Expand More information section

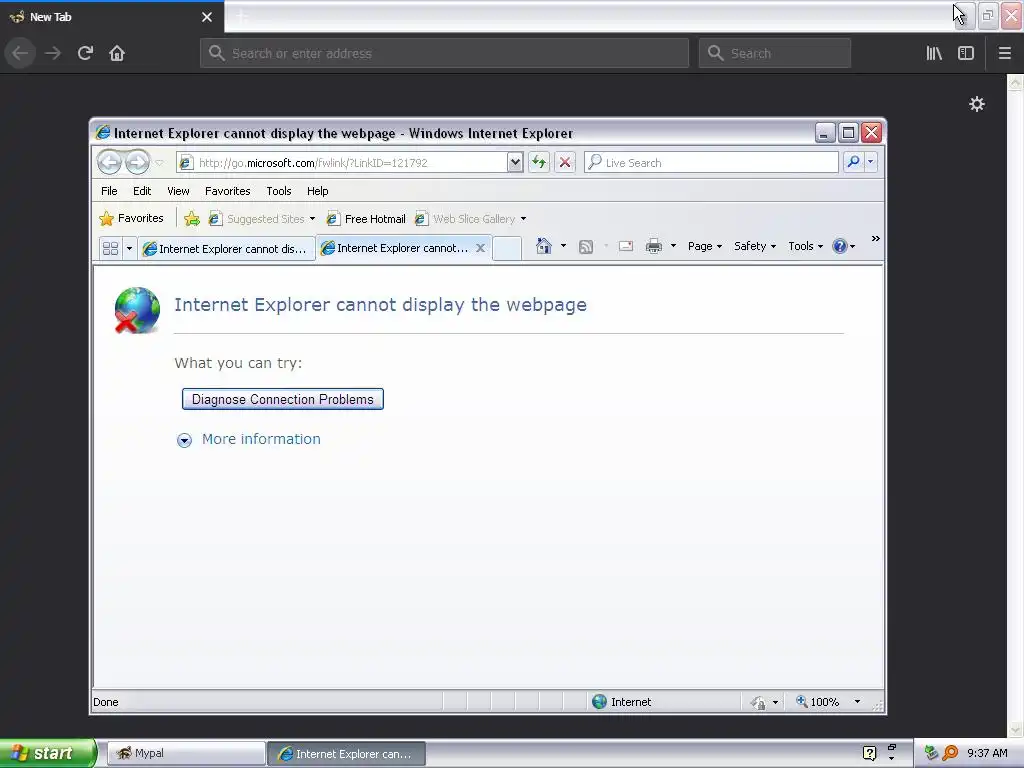(248, 440)
